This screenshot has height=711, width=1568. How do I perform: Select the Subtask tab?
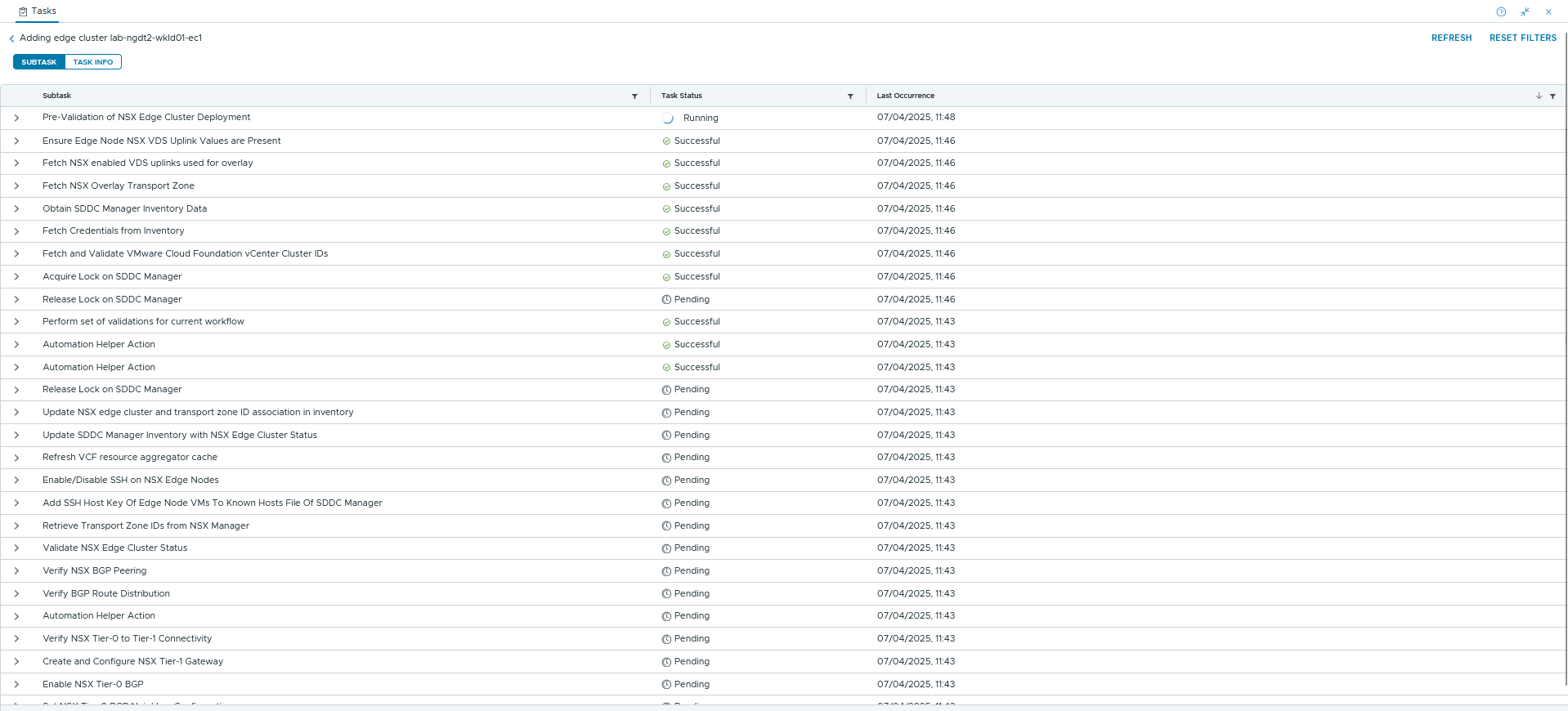click(x=39, y=62)
